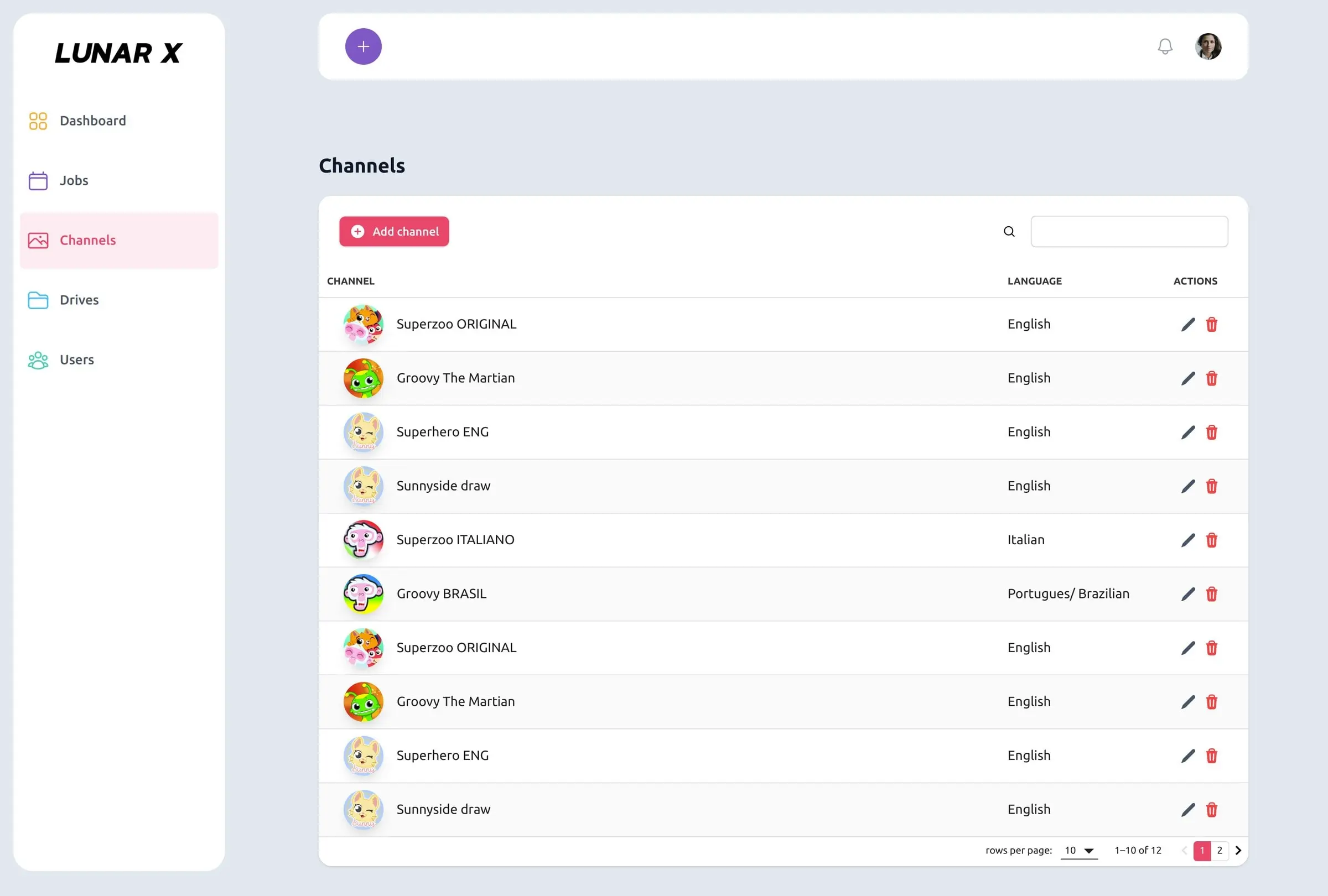This screenshot has height=896, width=1328.
Task: Open the notifications bell
Action: click(1165, 46)
